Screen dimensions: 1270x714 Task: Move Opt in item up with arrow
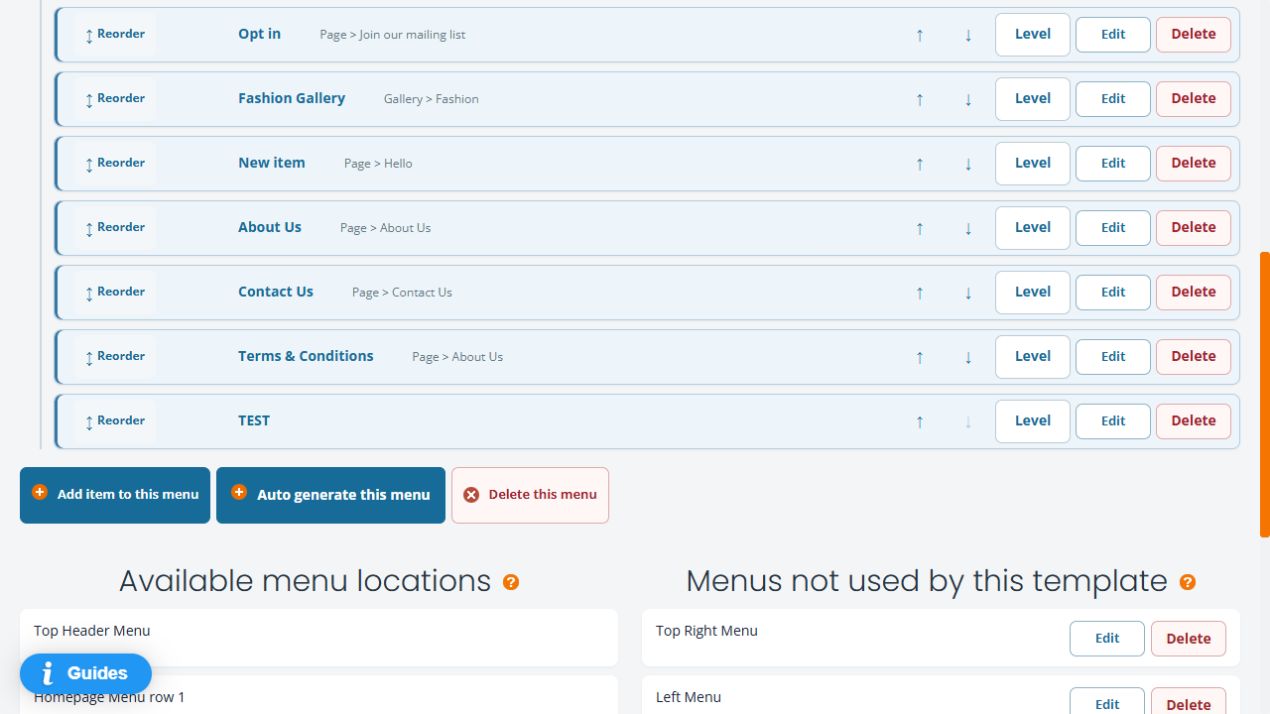(920, 35)
